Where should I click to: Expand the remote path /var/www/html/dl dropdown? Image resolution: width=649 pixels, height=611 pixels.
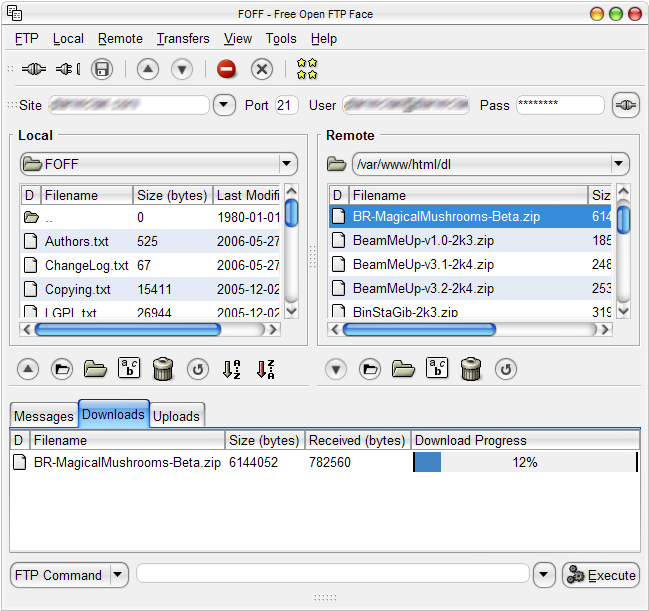pyautogui.click(x=618, y=164)
